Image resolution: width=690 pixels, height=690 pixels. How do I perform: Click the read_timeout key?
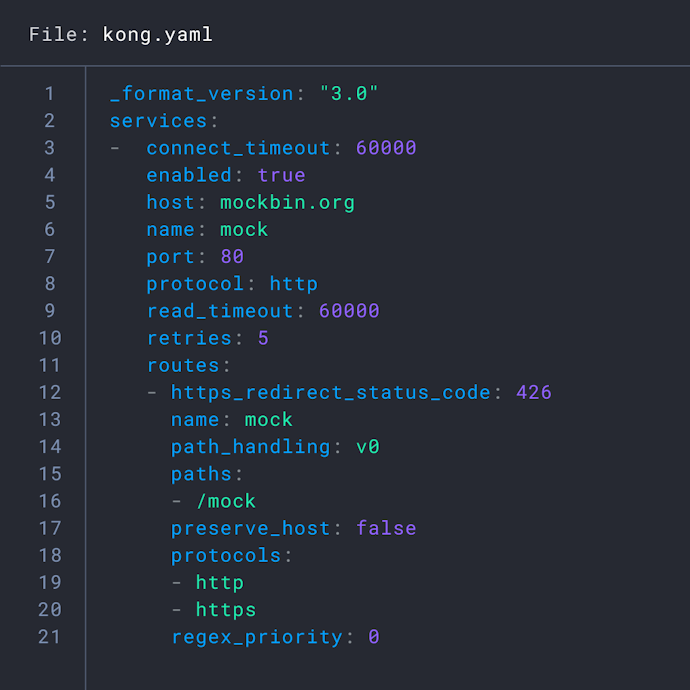click(220, 310)
